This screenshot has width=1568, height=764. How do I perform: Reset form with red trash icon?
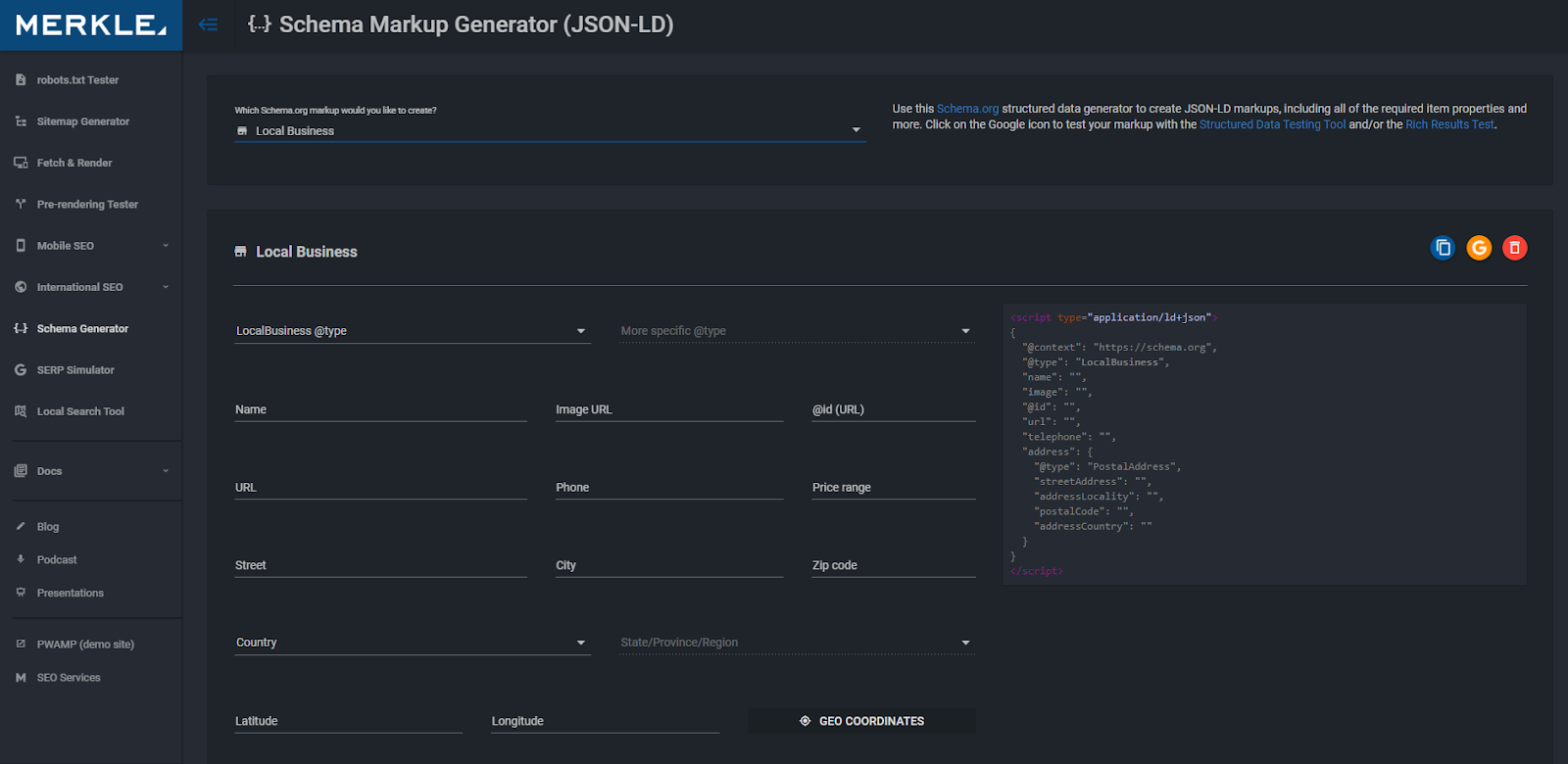1515,248
